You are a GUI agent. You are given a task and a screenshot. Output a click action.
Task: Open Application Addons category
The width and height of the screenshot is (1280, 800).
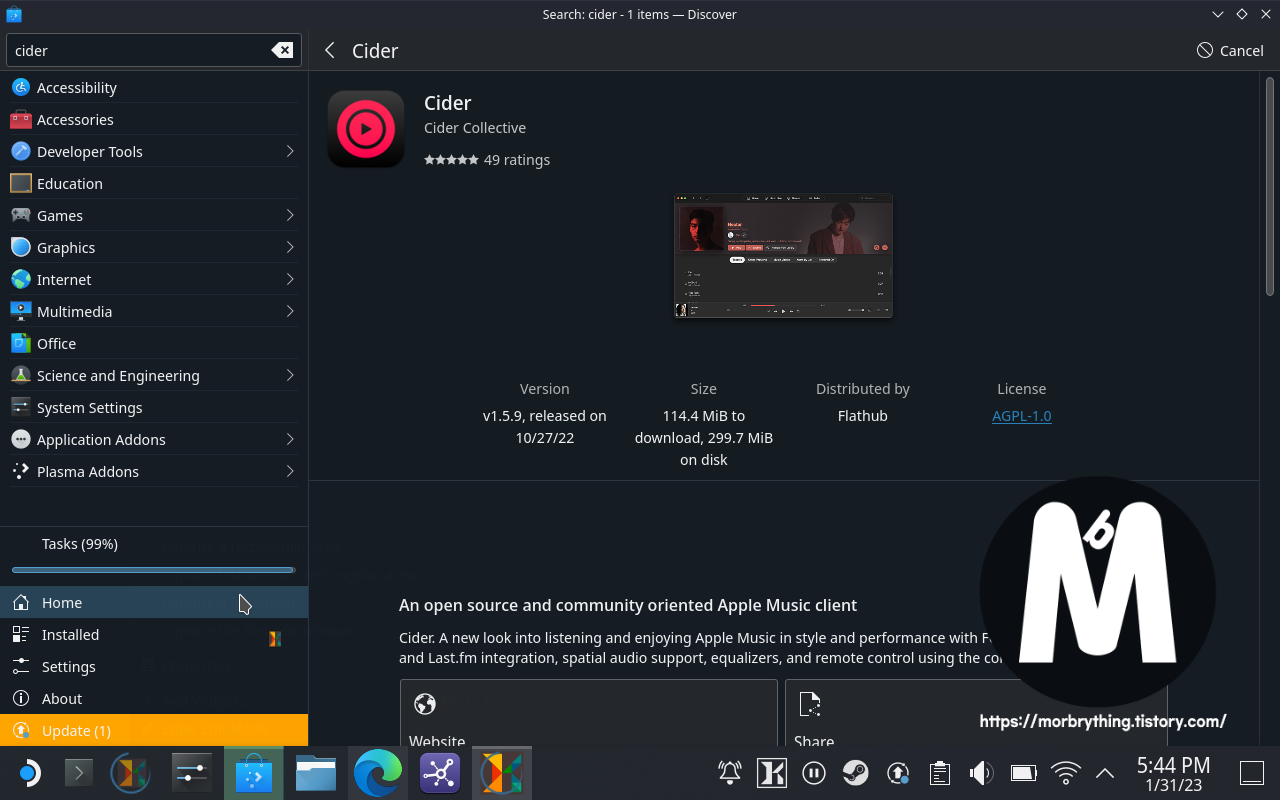[x=154, y=440]
